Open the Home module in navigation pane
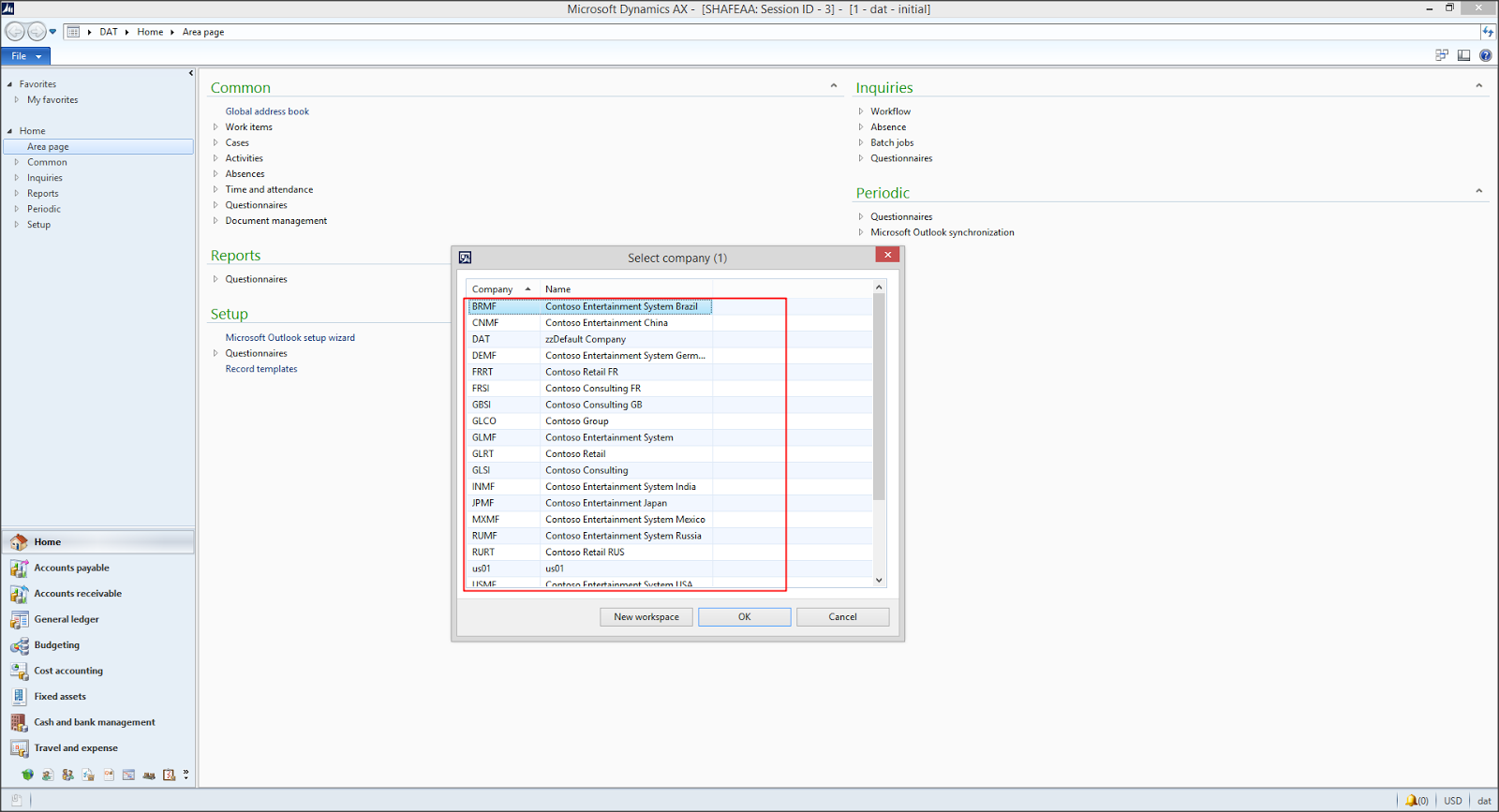1499x812 pixels. click(x=98, y=541)
